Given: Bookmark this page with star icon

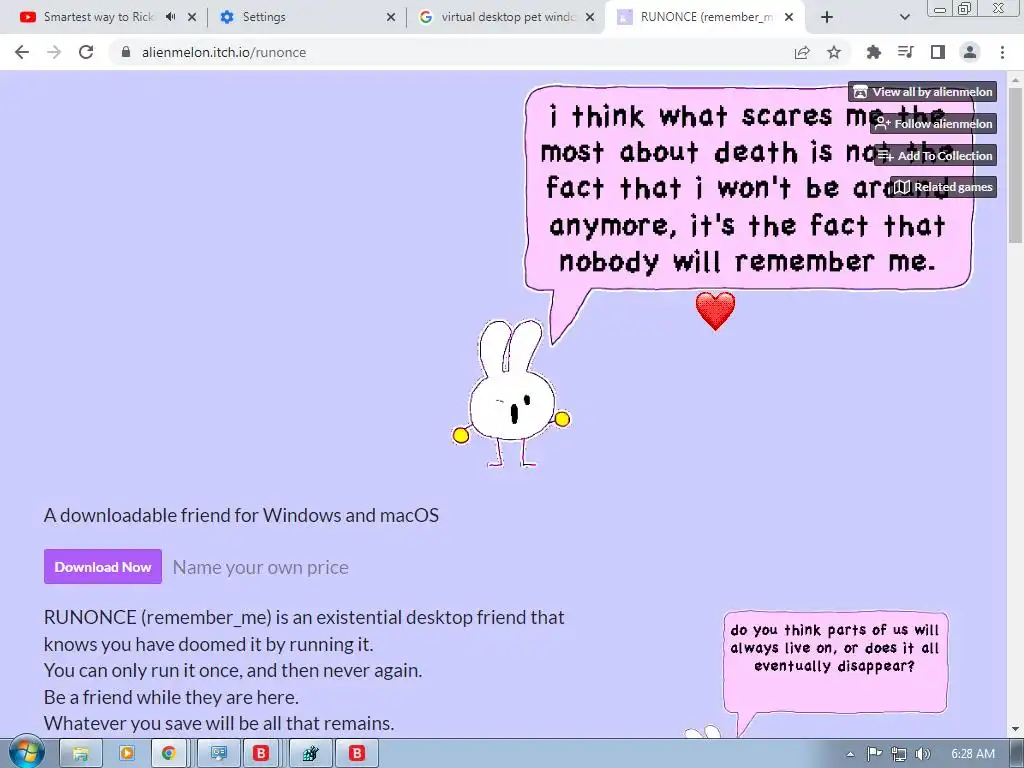Looking at the screenshot, I should coord(834,52).
